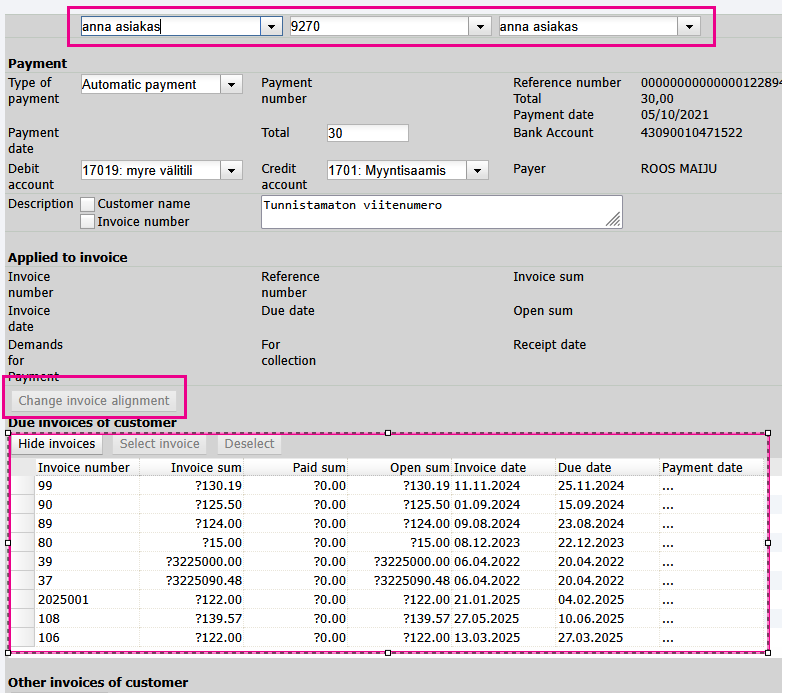Click the payment date value 05/10/2021
Screen dimensions: 790x700
click(675, 115)
